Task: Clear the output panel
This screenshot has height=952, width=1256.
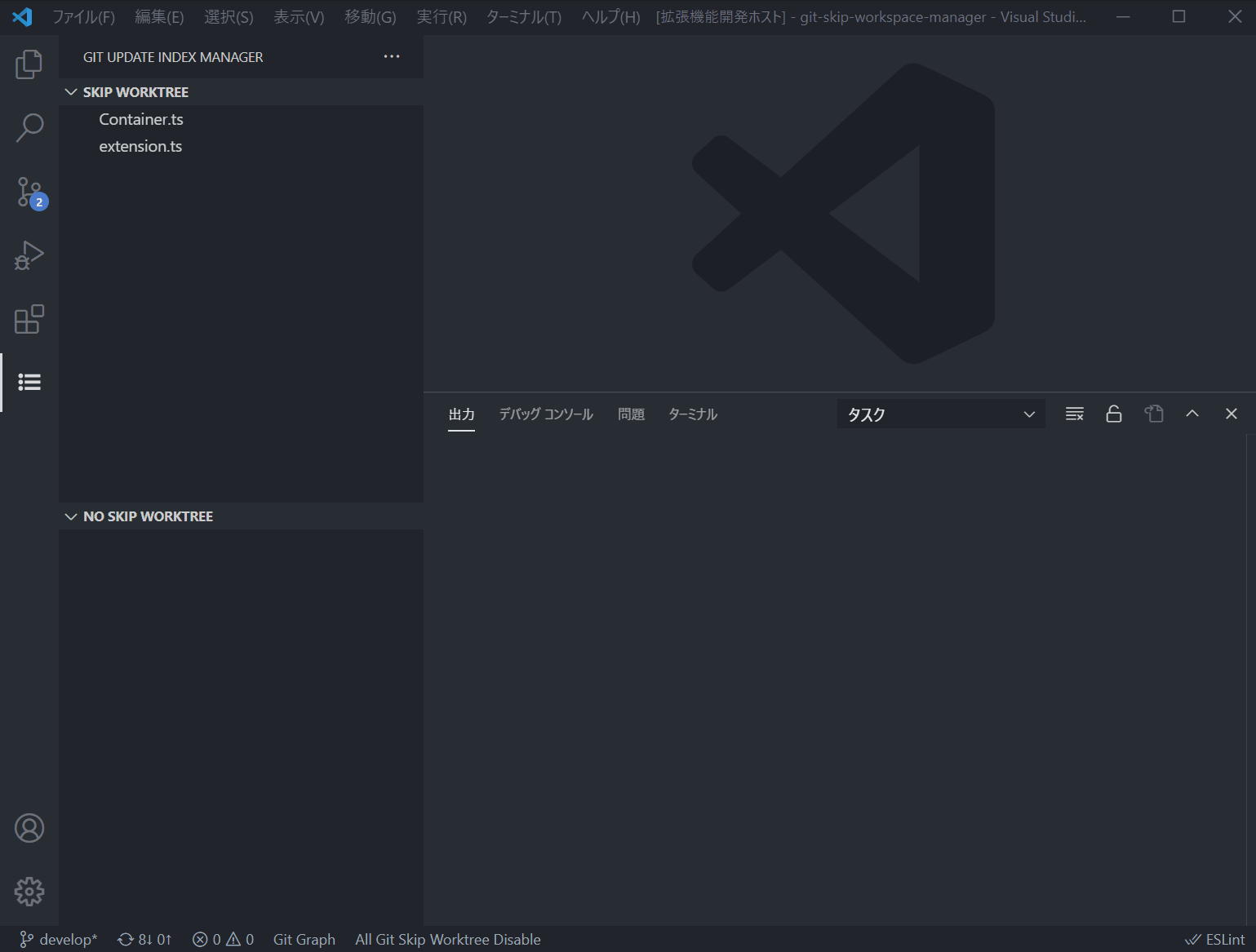Action: tap(1075, 414)
